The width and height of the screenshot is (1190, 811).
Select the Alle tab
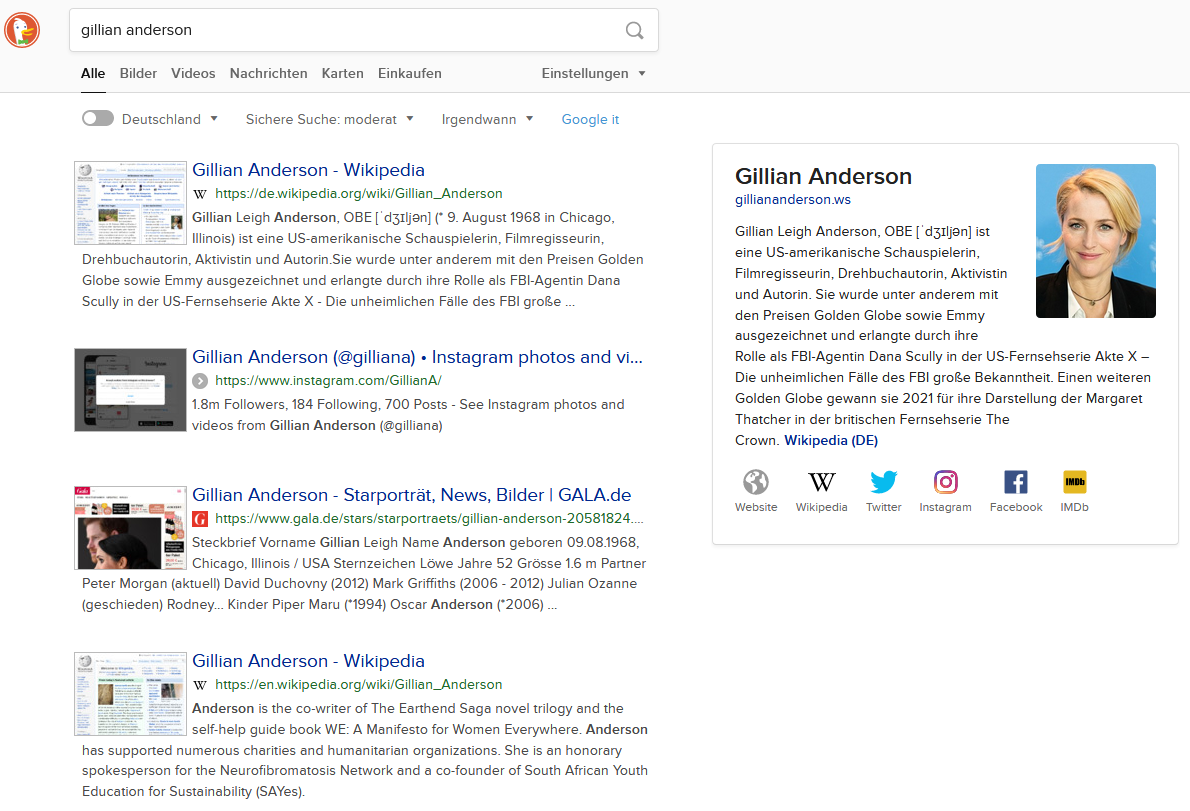[x=93, y=74]
